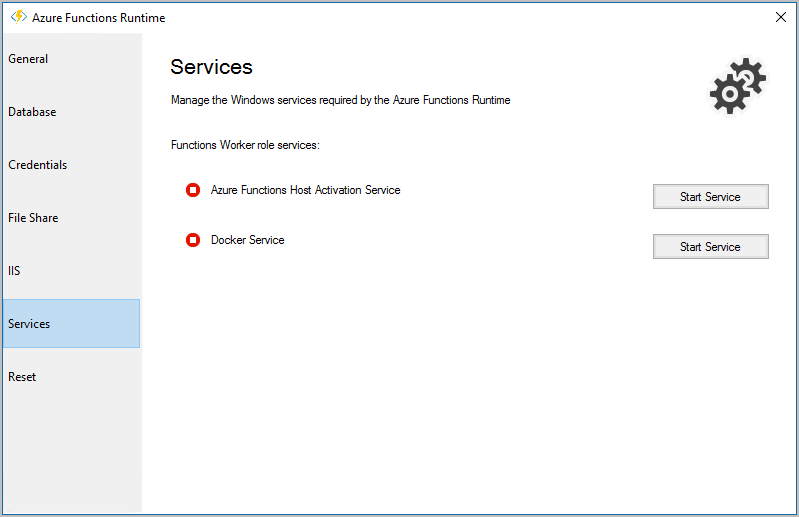Switch to the Database tab
Screen dimensions: 799x517
pyautogui.click(x=71, y=112)
